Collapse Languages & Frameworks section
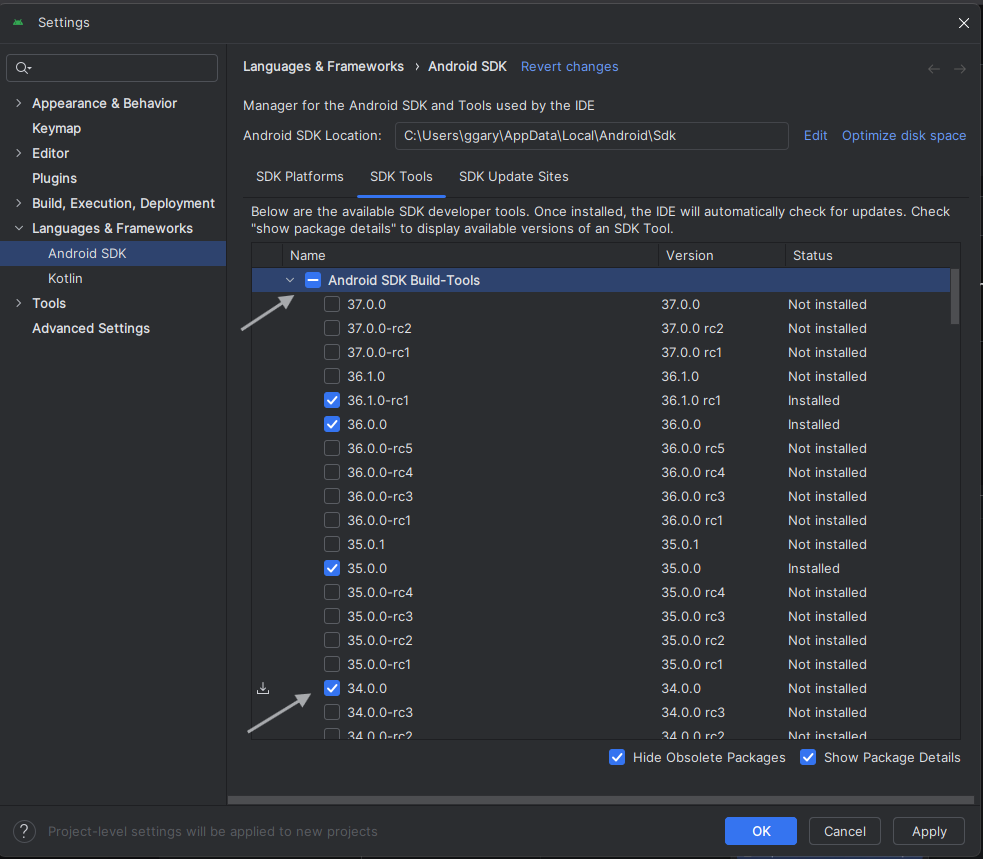 point(19,228)
